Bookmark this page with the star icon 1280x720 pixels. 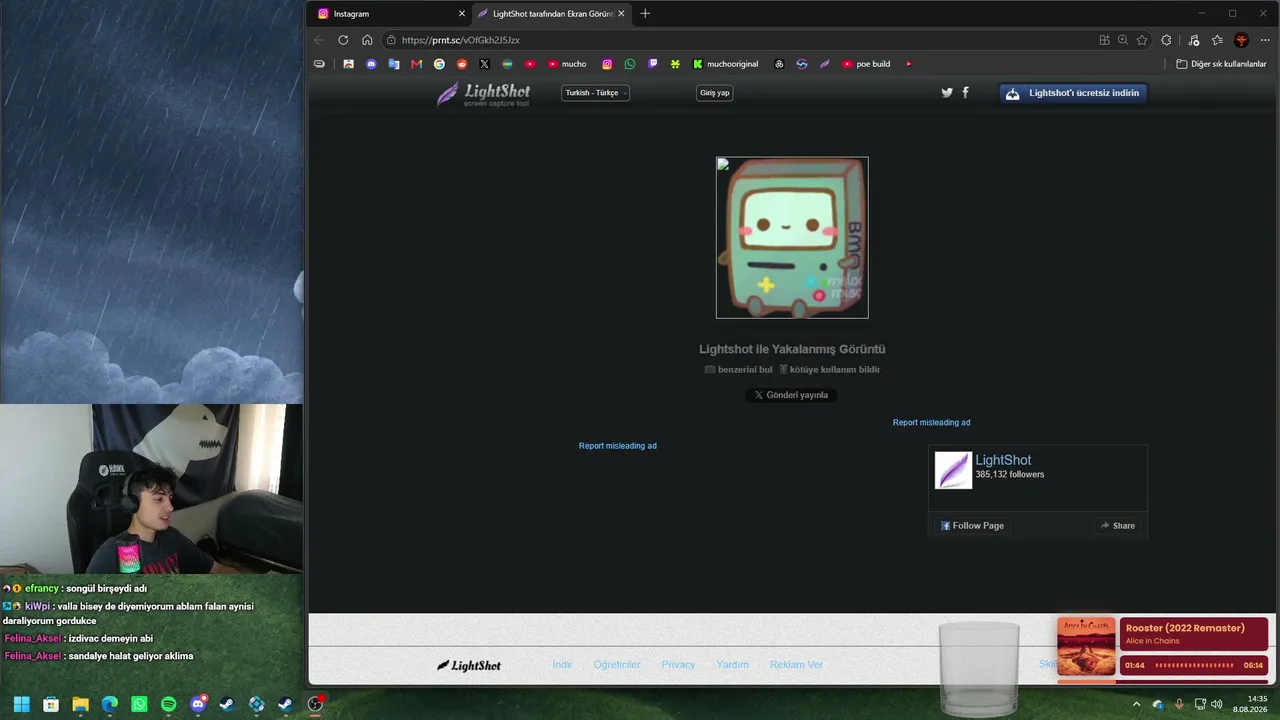pyautogui.click(x=1142, y=40)
